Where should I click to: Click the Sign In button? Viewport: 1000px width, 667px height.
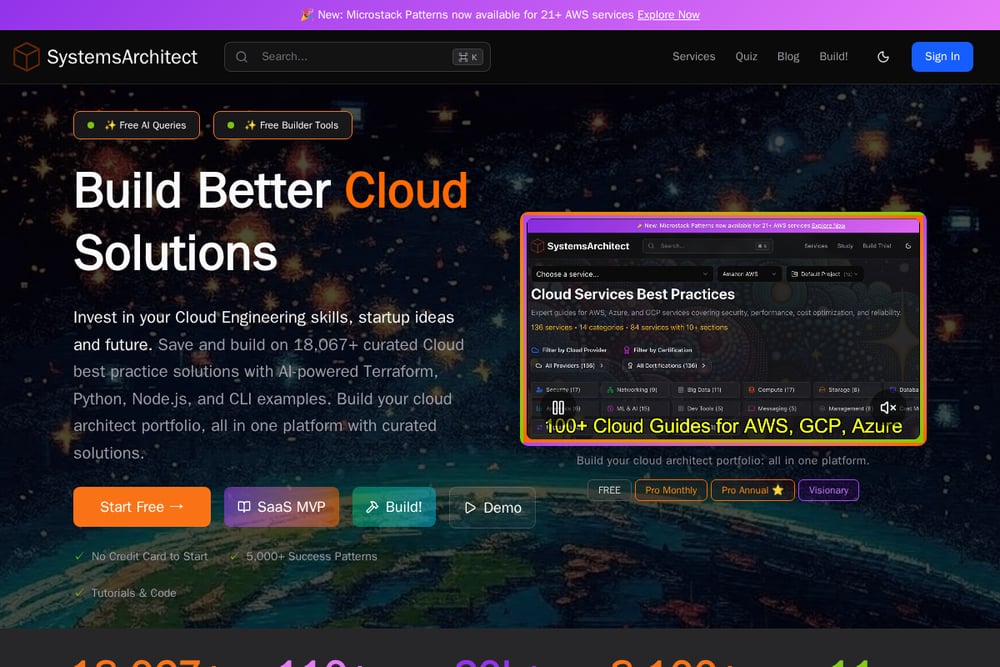pos(942,56)
